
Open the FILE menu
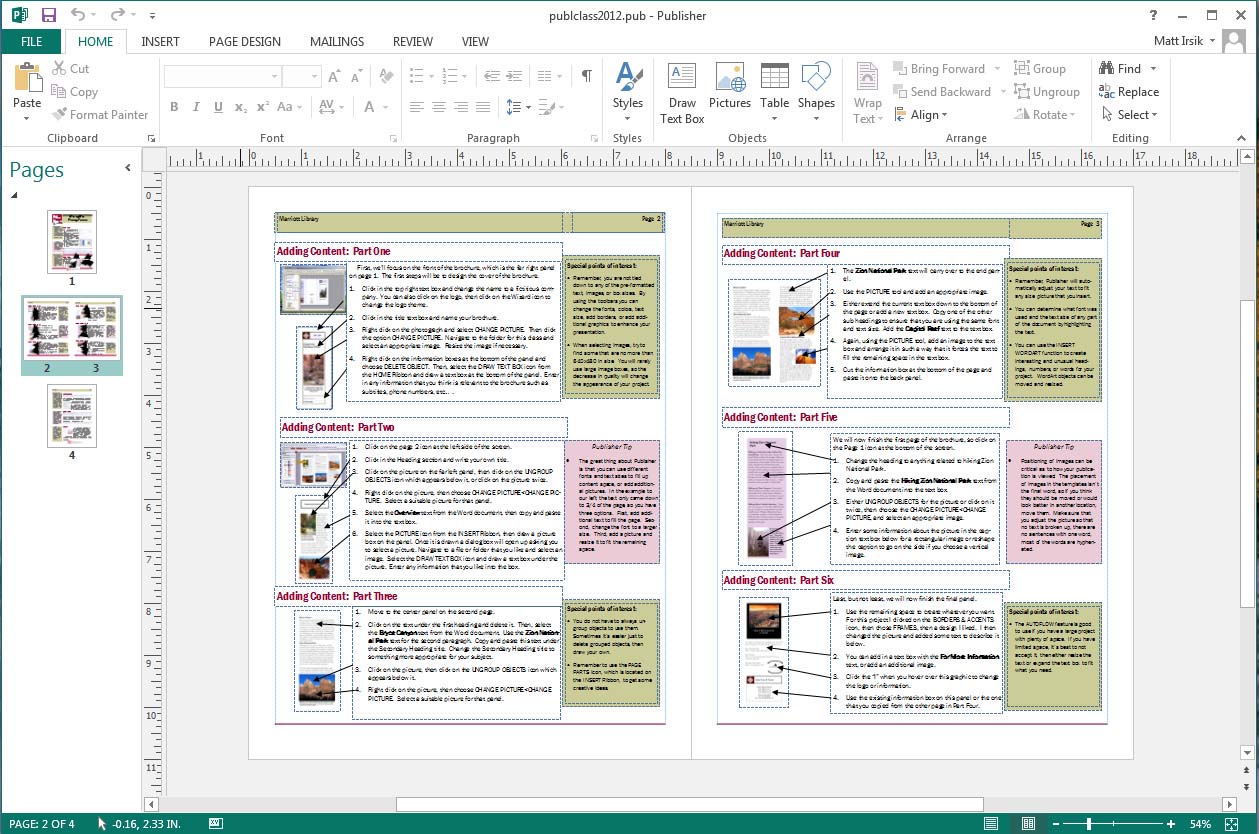point(31,41)
